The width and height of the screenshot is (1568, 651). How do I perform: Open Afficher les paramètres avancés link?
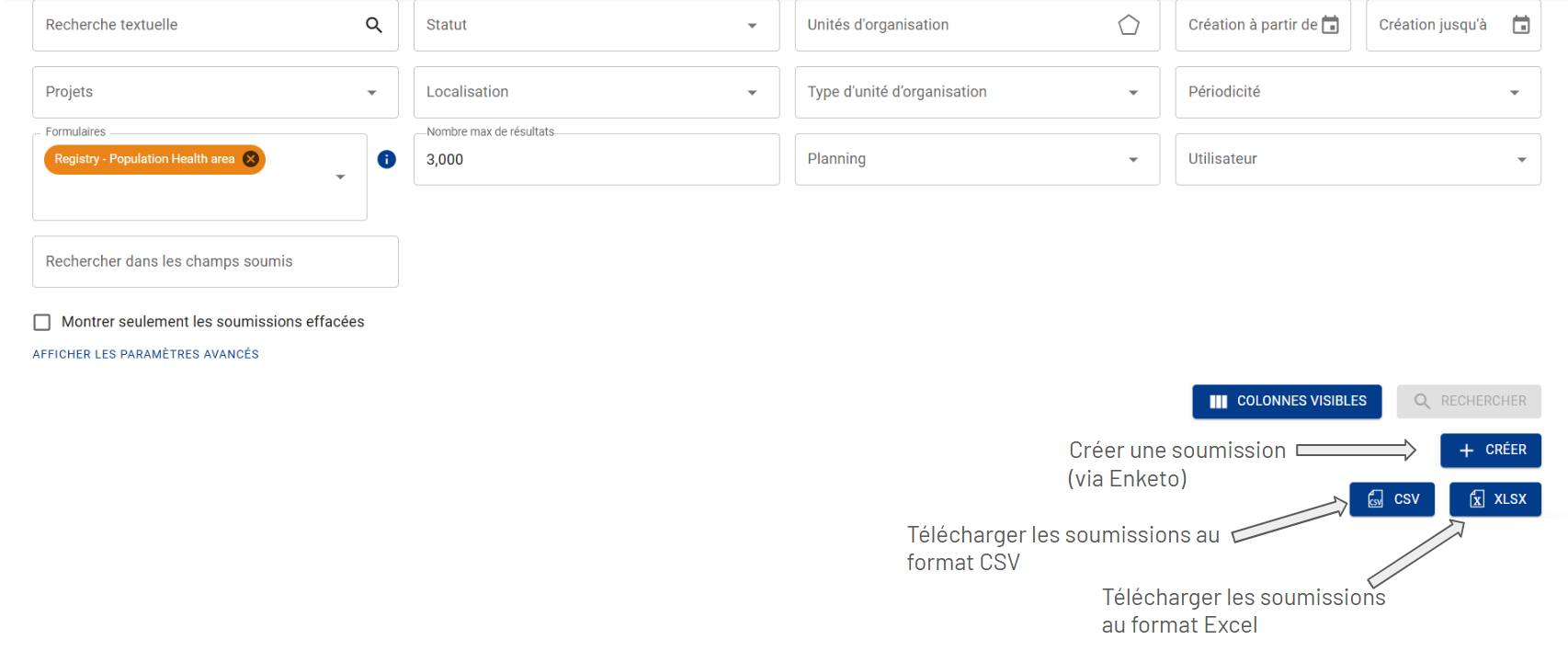click(145, 354)
